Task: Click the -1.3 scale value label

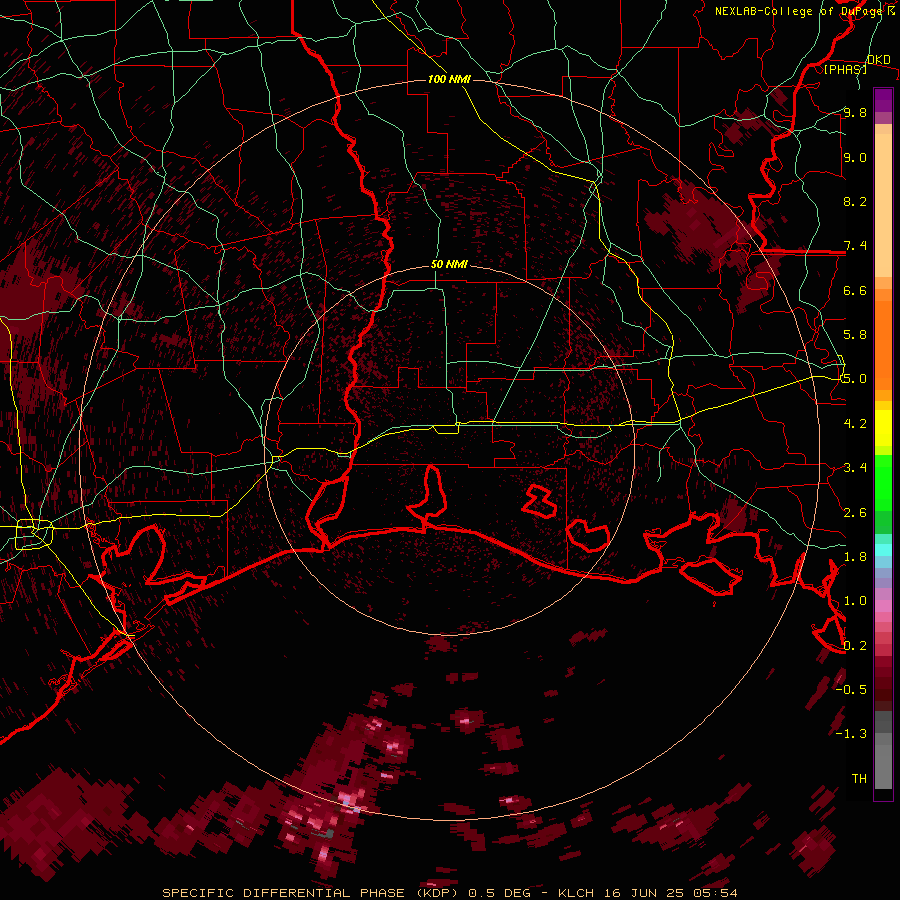Action: [x=851, y=734]
